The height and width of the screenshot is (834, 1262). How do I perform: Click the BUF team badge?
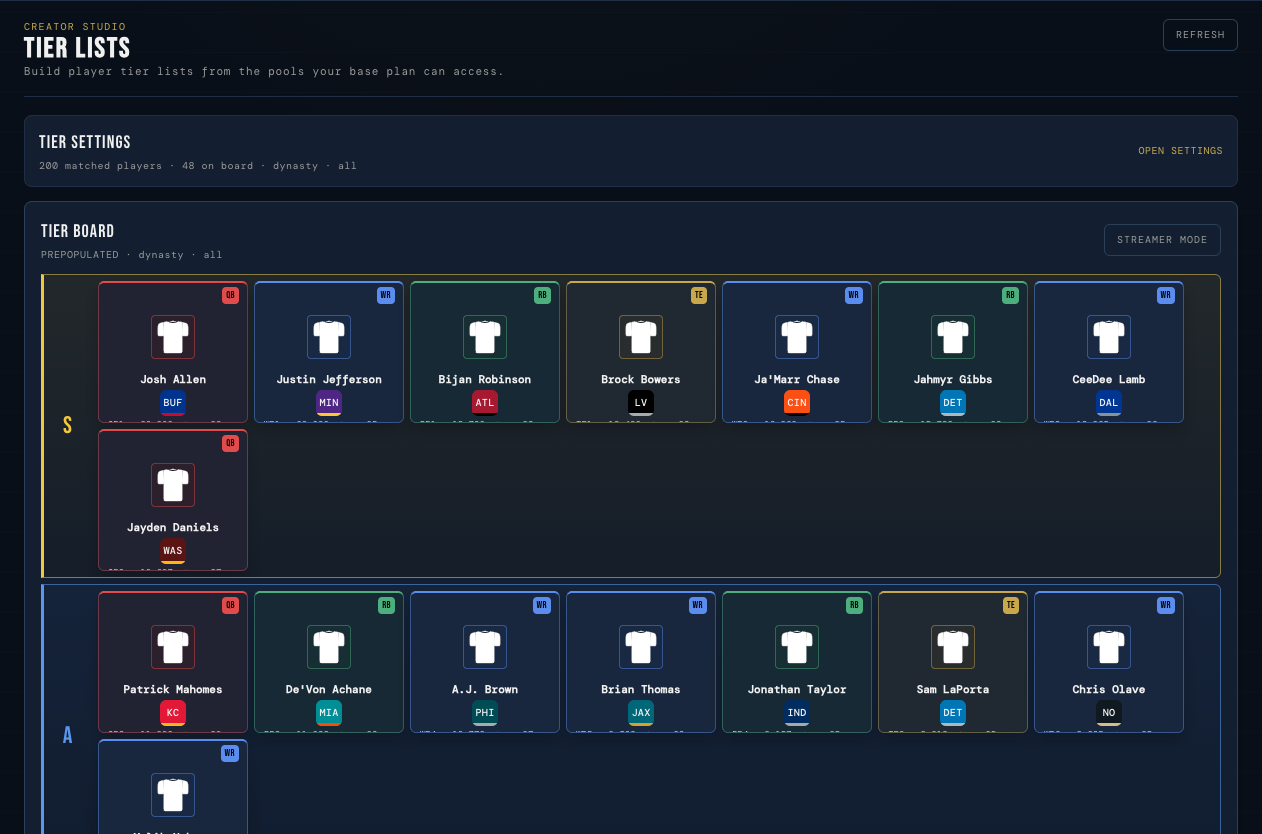pos(173,403)
